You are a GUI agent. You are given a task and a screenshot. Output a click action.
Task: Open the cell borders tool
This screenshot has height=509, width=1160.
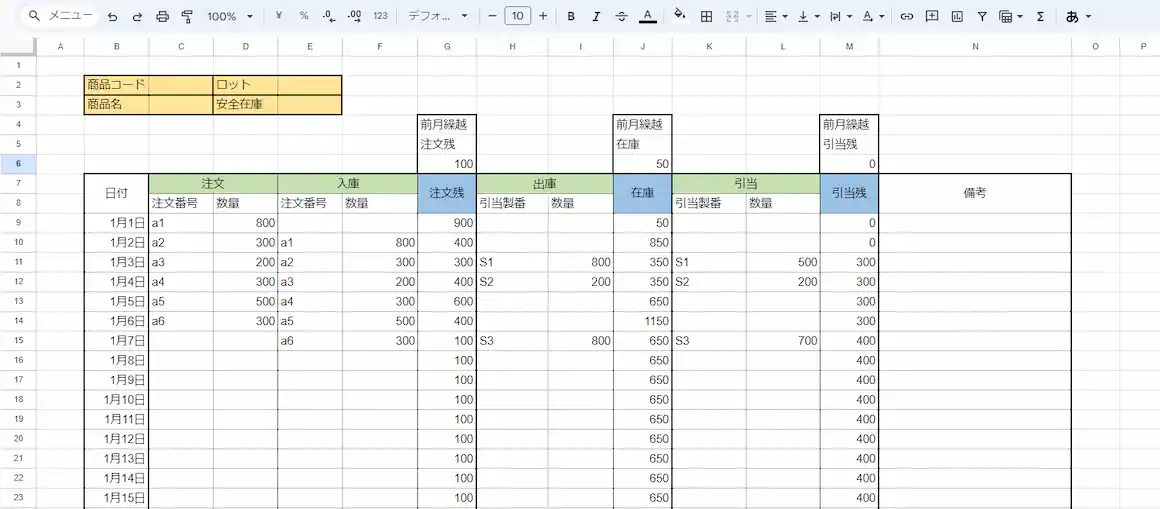pos(706,16)
